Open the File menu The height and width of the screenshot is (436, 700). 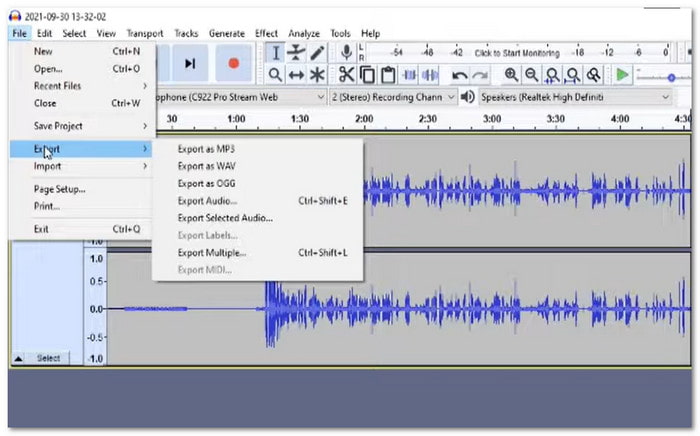19,33
